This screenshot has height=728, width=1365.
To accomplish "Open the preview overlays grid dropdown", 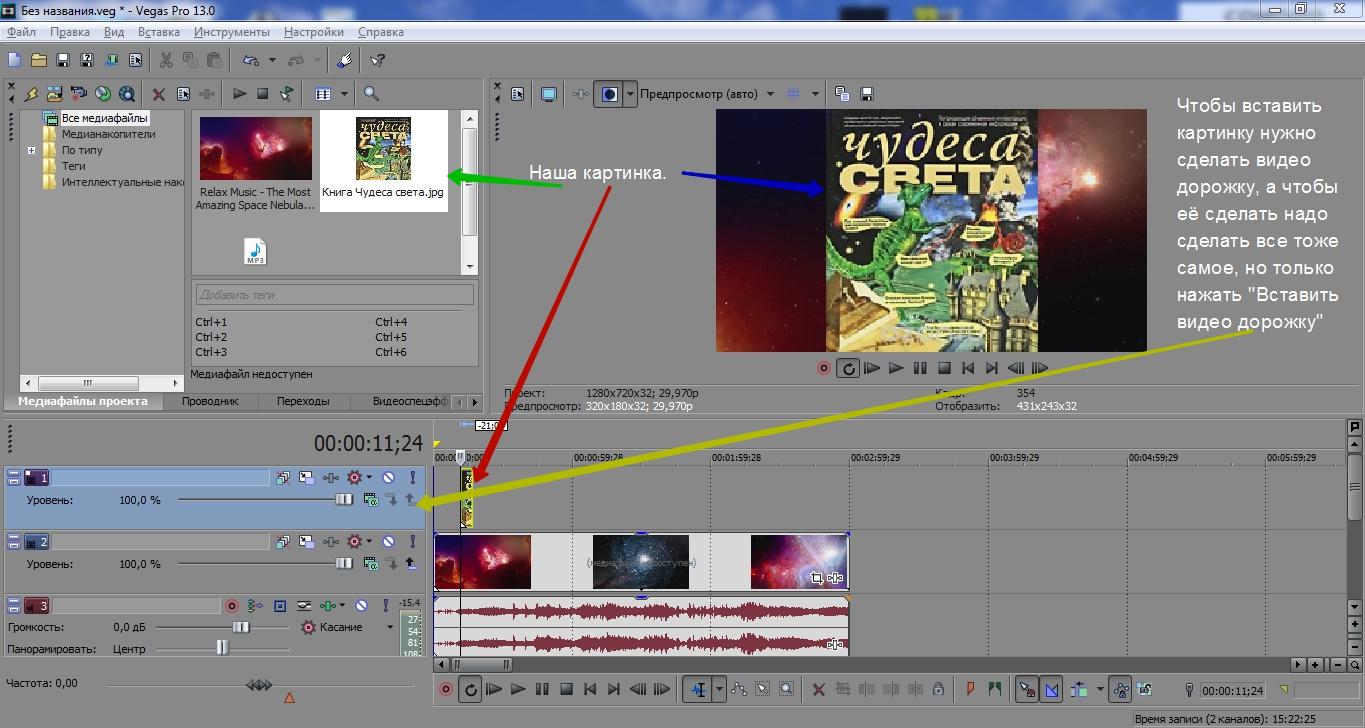I will pos(815,94).
